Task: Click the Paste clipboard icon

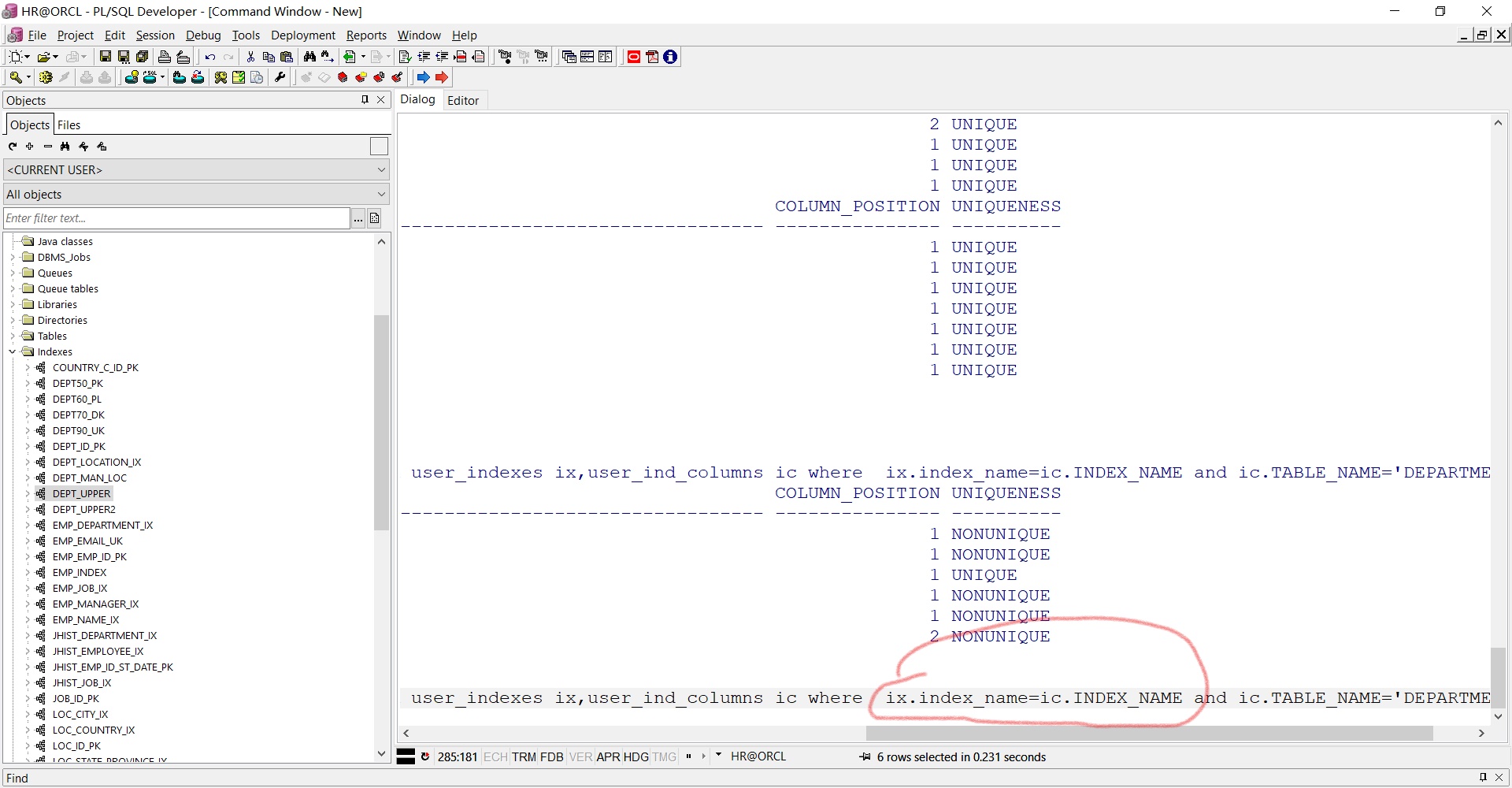Action: click(287, 57)
